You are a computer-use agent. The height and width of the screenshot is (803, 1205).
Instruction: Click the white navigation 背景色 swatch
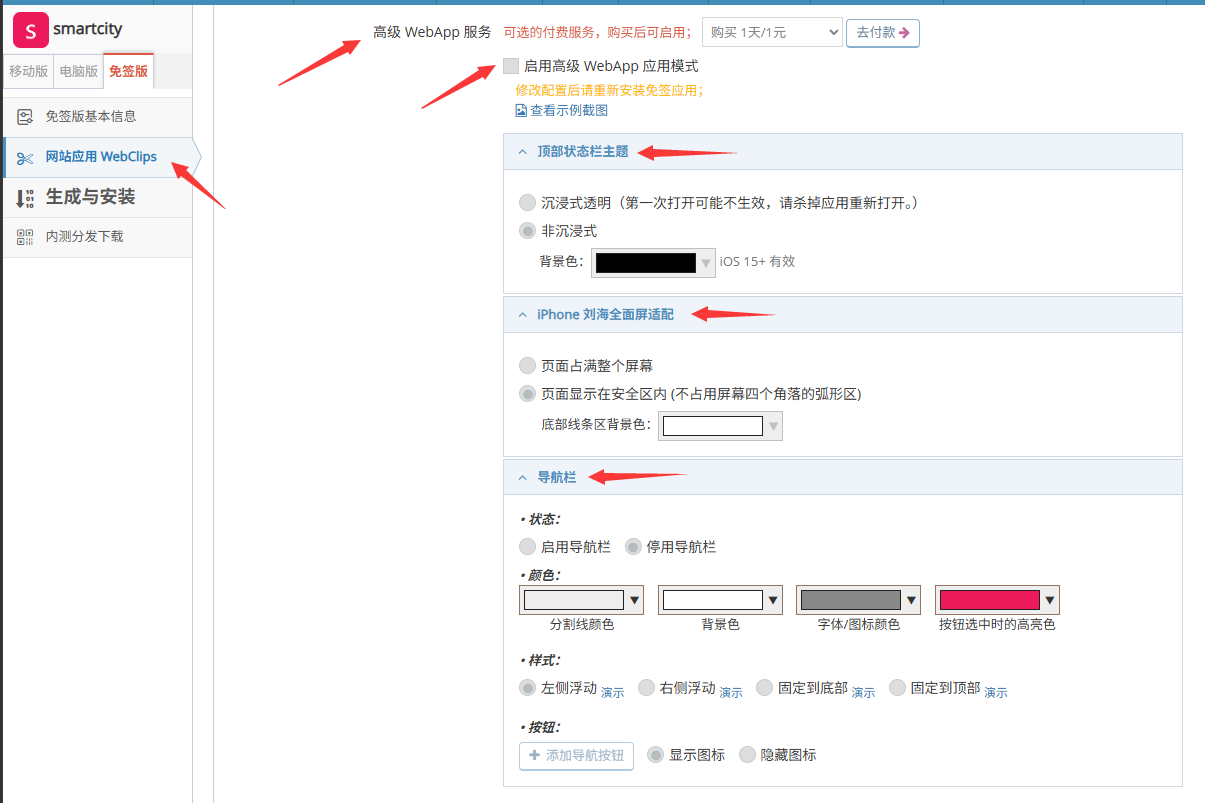coord(712,600)
